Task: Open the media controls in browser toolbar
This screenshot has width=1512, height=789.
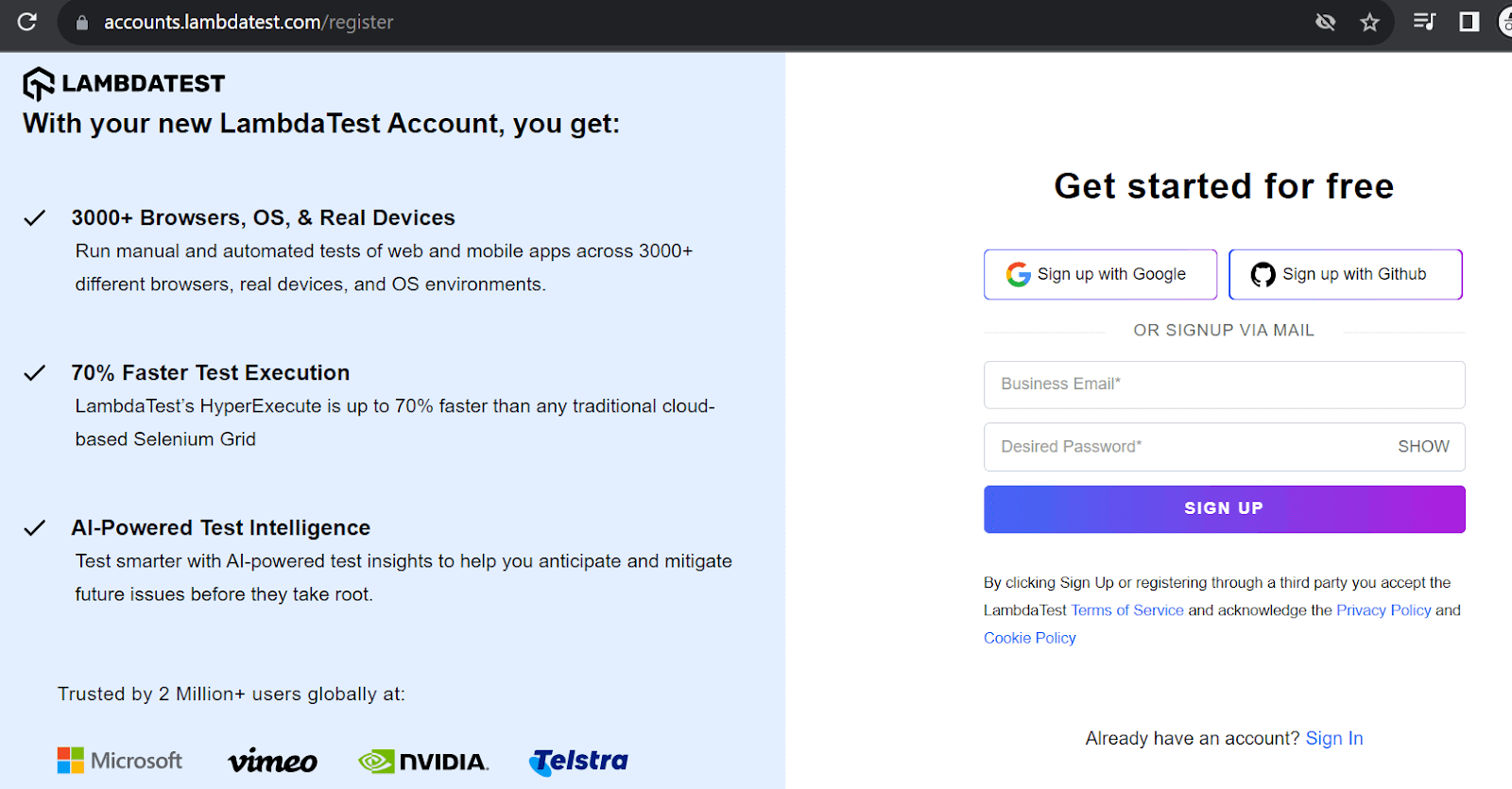Action: pyautogui.click(x=1424, y=22)
